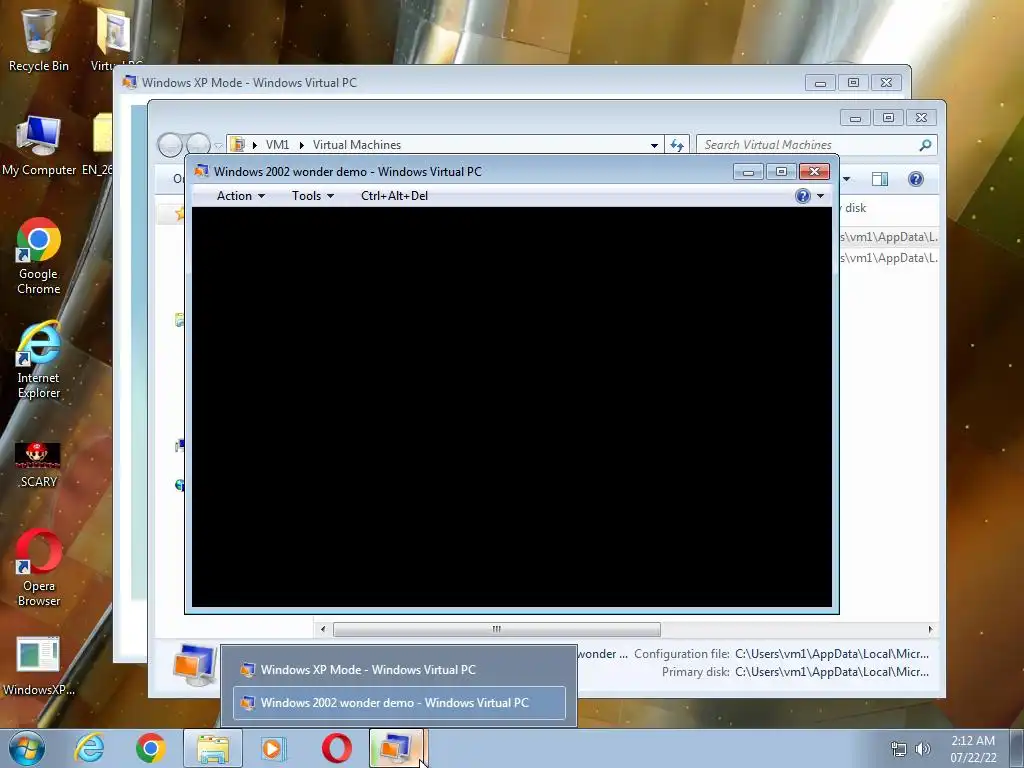
Task: Open Windows Media Player taskbar icon
Action: coord(273,748)
